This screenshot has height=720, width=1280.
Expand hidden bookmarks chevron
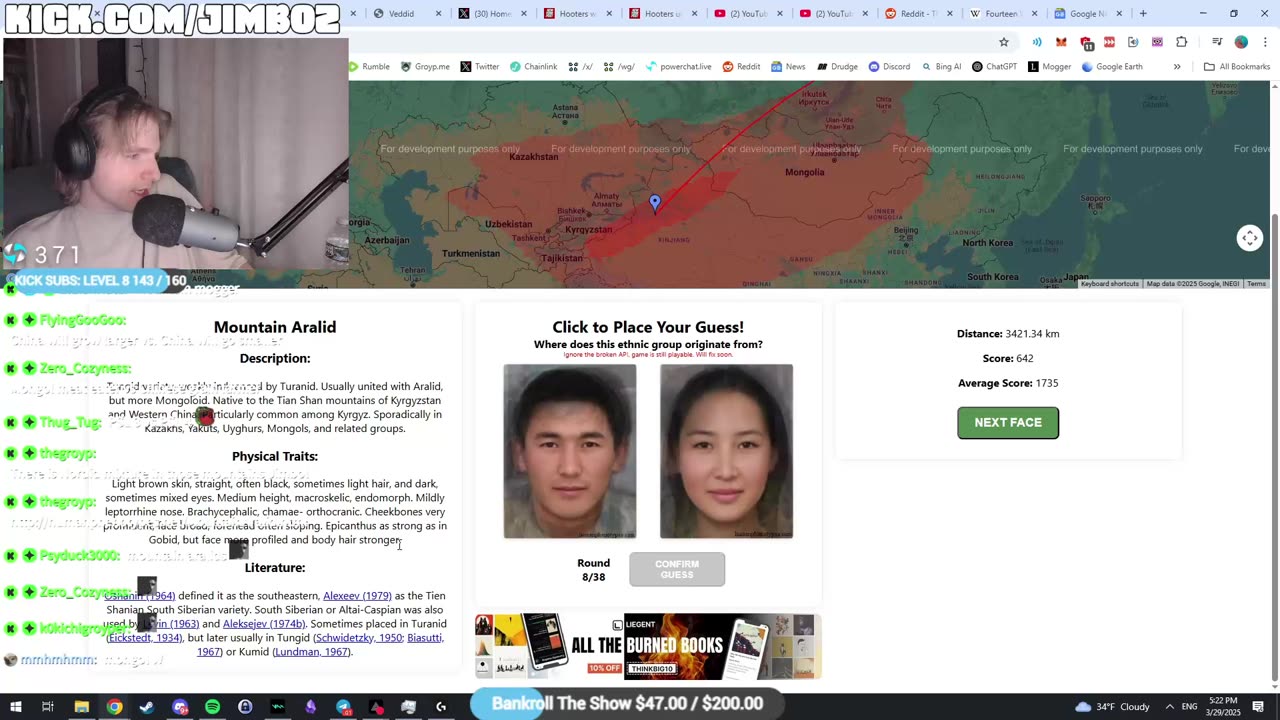click(x=1177, y=67)
